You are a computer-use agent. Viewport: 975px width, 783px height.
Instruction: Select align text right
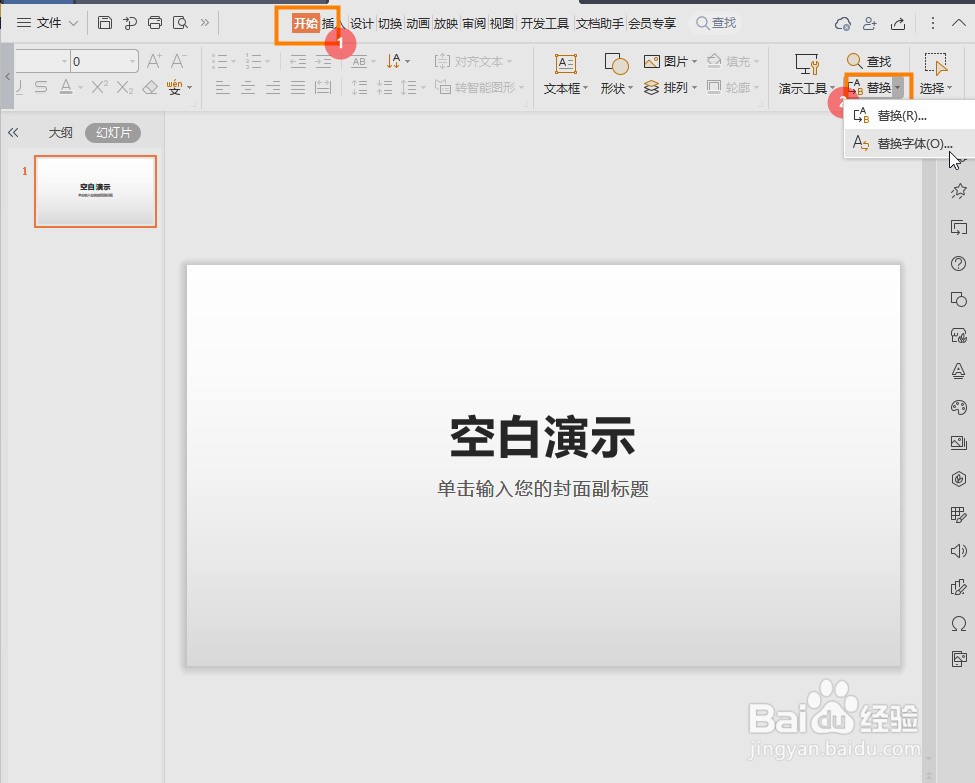(x=272, y=88)
